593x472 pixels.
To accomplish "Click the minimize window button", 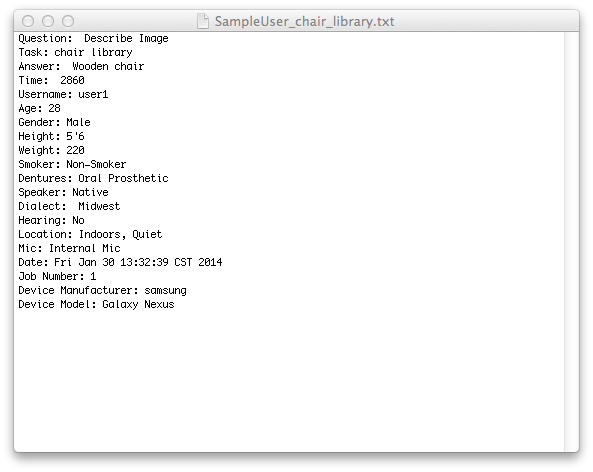I will pos(48,21).
